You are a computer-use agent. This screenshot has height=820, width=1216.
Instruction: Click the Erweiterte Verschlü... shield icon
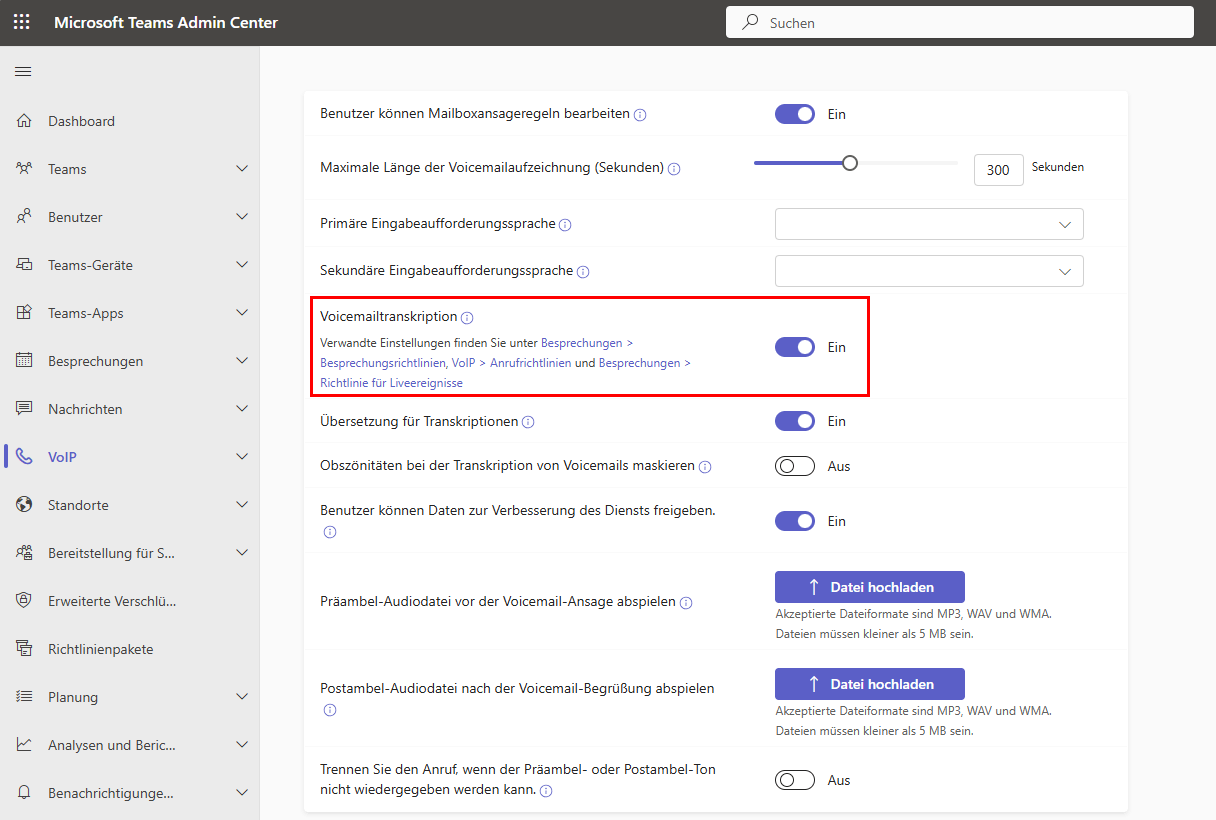coord(25,601)
